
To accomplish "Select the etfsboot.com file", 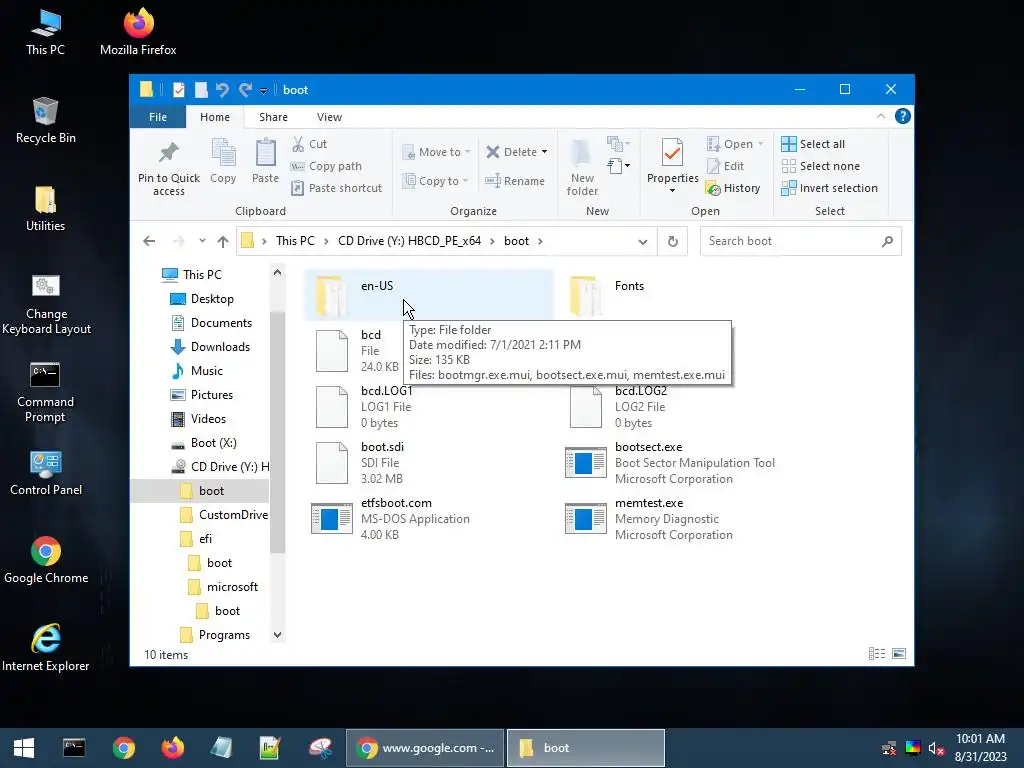I will coord(391,519).
